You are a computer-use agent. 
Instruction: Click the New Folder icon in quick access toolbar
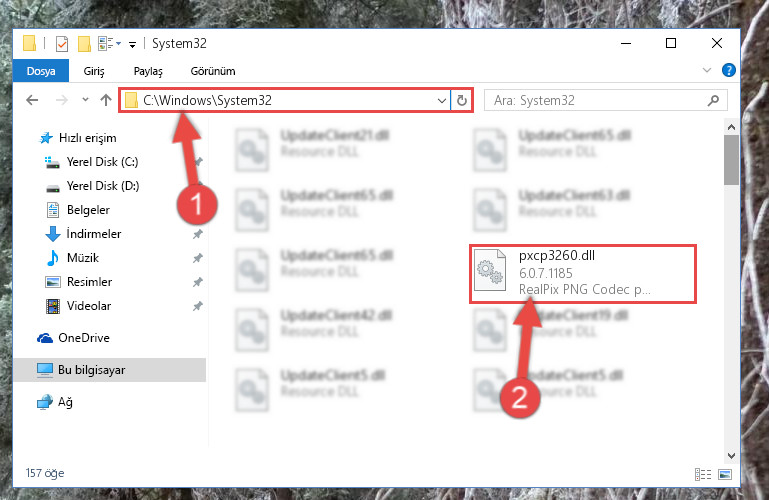pos(84,44)
